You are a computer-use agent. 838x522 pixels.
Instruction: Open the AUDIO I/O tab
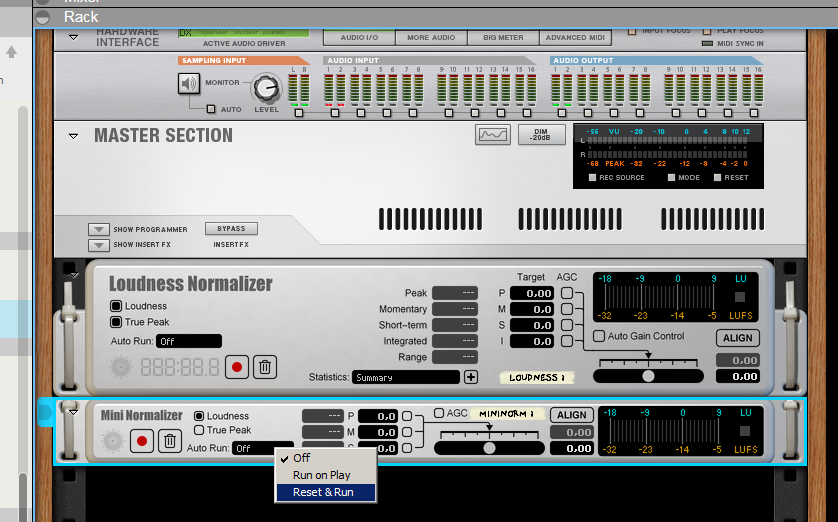[x=359, y=37]
